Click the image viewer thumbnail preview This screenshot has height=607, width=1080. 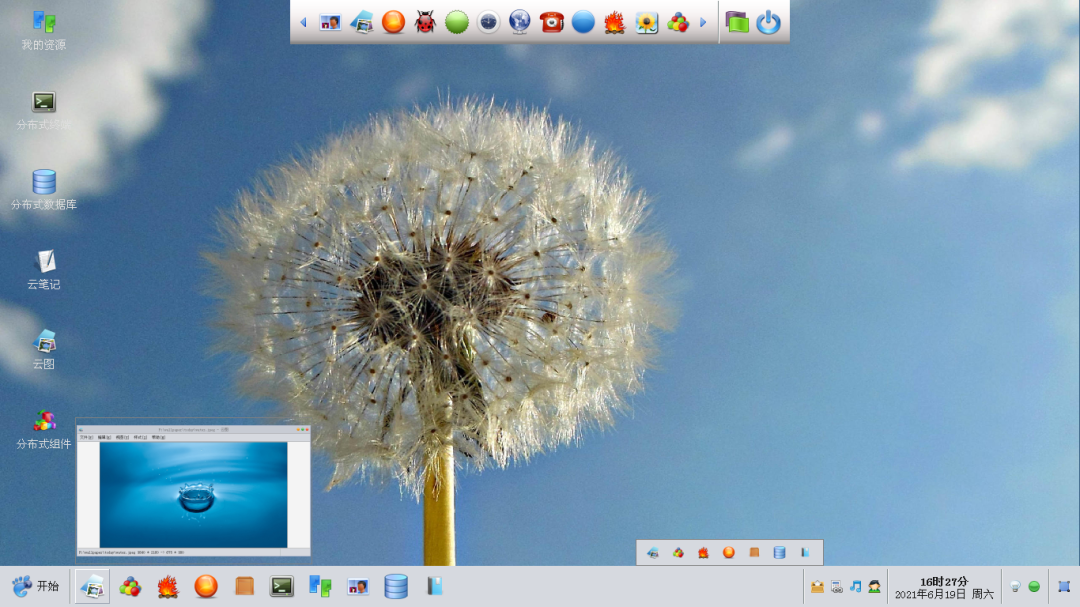[x=194, y=491]
